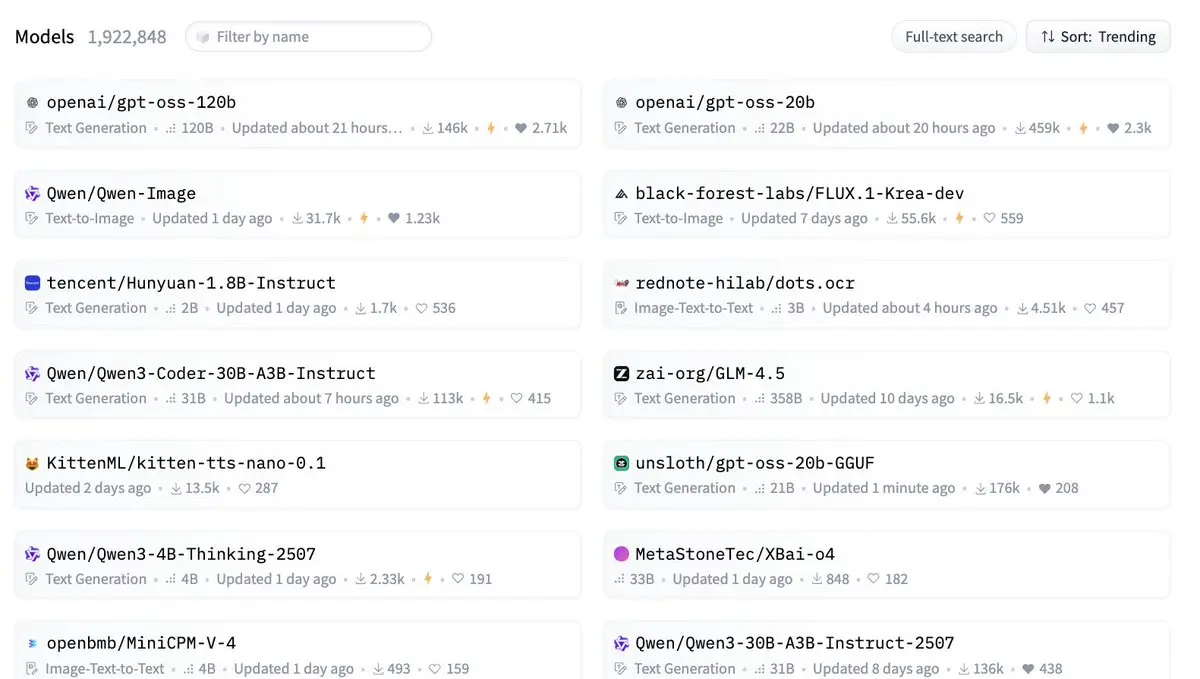Open the rednote-hilab/dots.ocr model card
The height and width of the screenshot is (679, 1200).
pos(886,294)
